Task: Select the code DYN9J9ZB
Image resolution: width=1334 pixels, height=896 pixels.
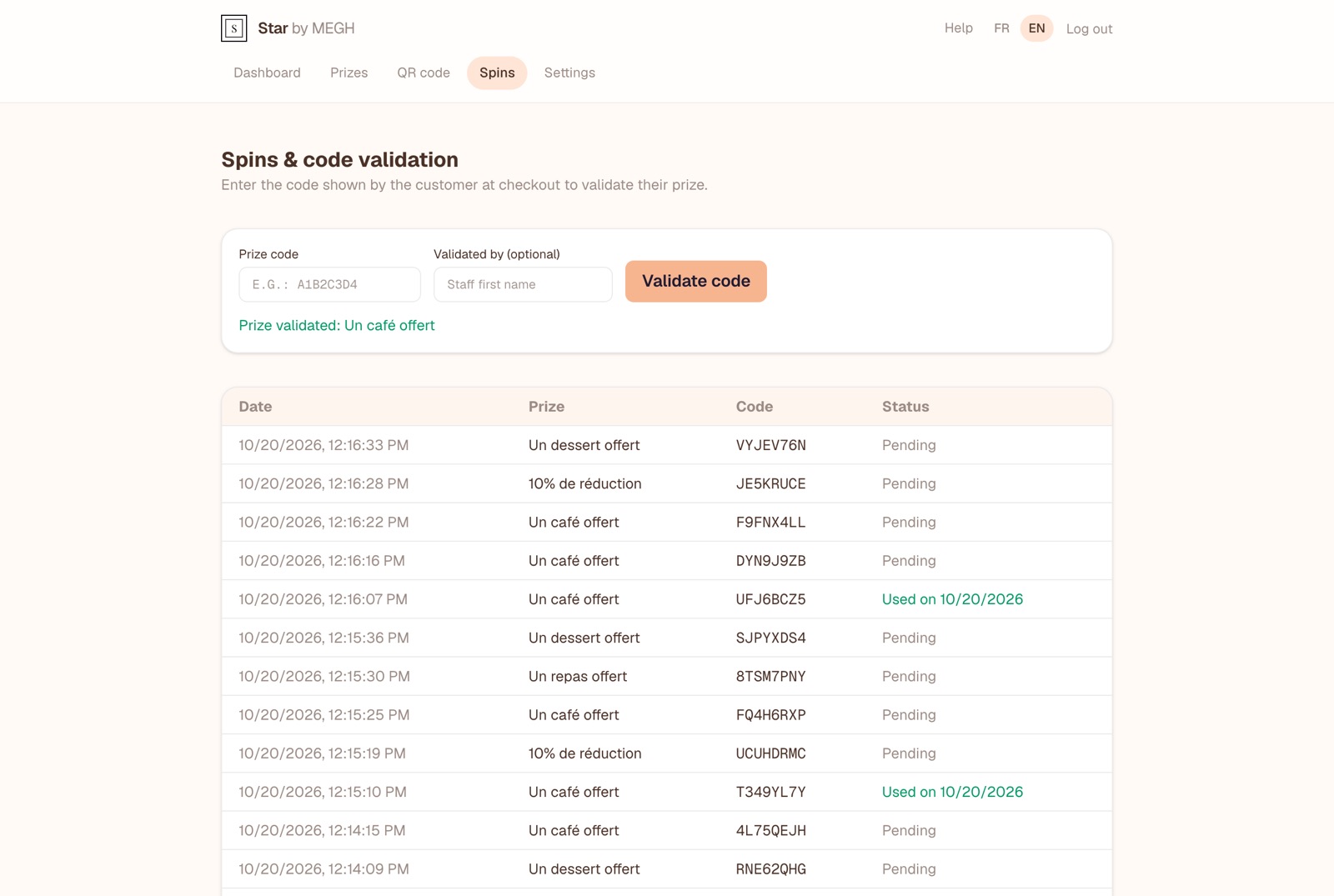Action: pyautogui.click(x=771, y=561)
